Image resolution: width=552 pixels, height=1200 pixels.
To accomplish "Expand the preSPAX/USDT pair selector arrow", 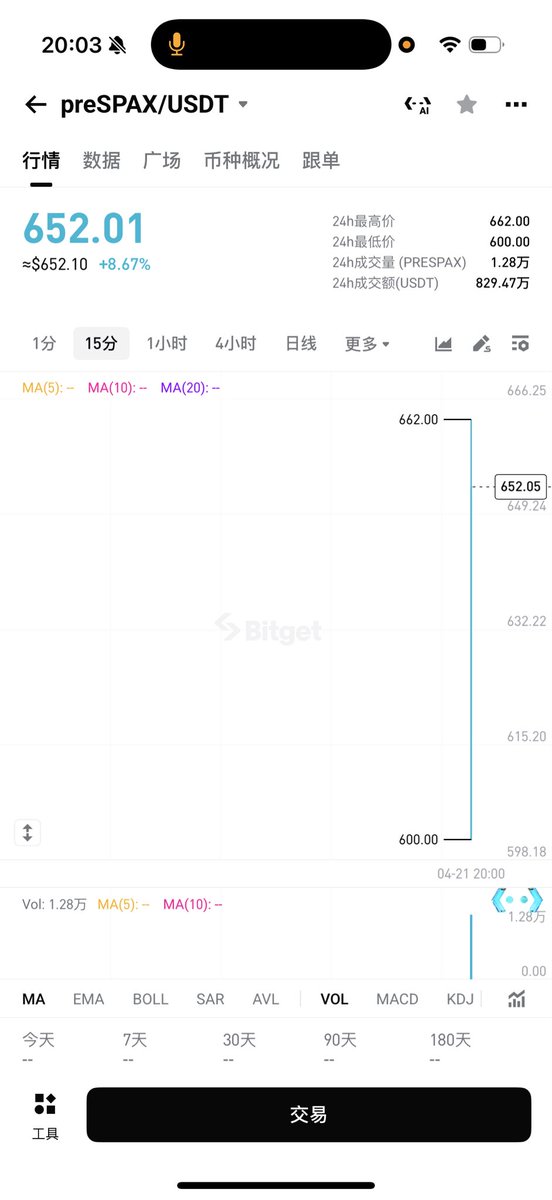I will point(243,105).
